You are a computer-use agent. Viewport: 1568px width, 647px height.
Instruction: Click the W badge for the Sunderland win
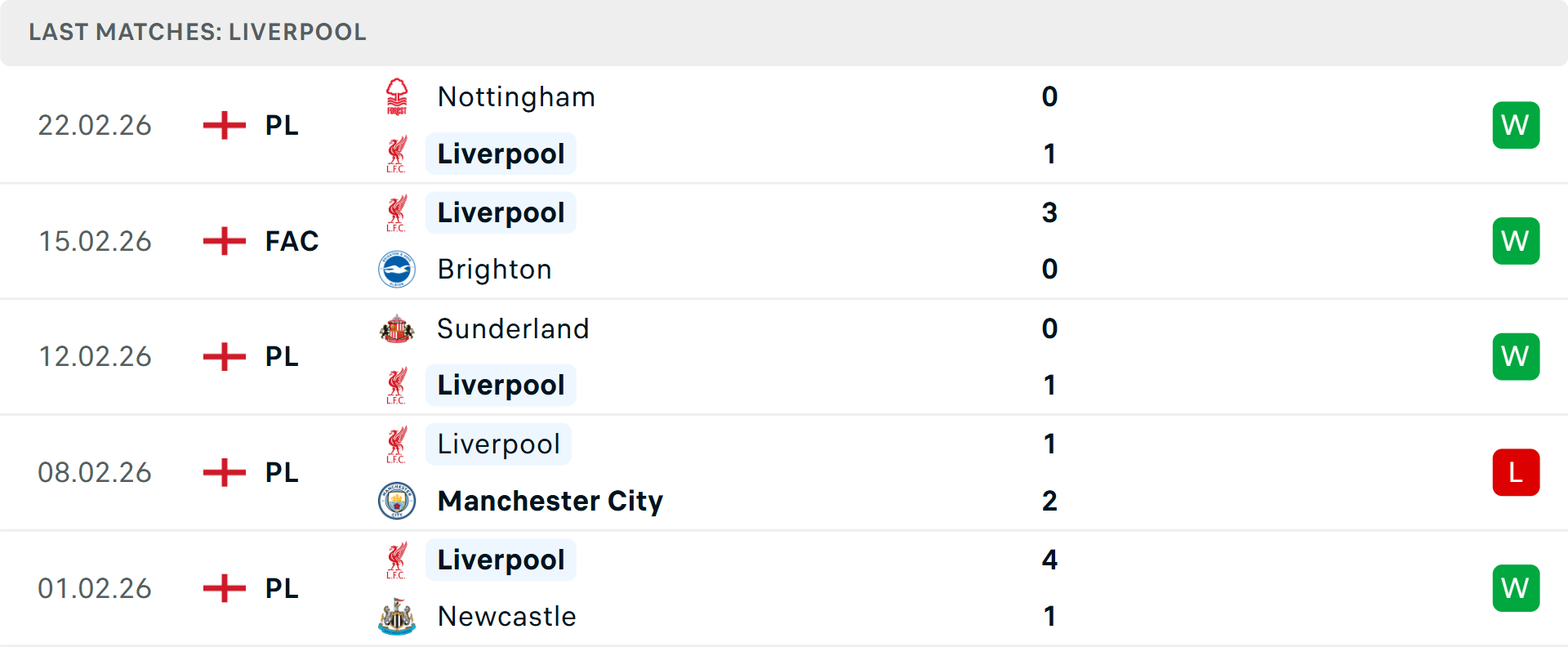[x=1516, y=356]
